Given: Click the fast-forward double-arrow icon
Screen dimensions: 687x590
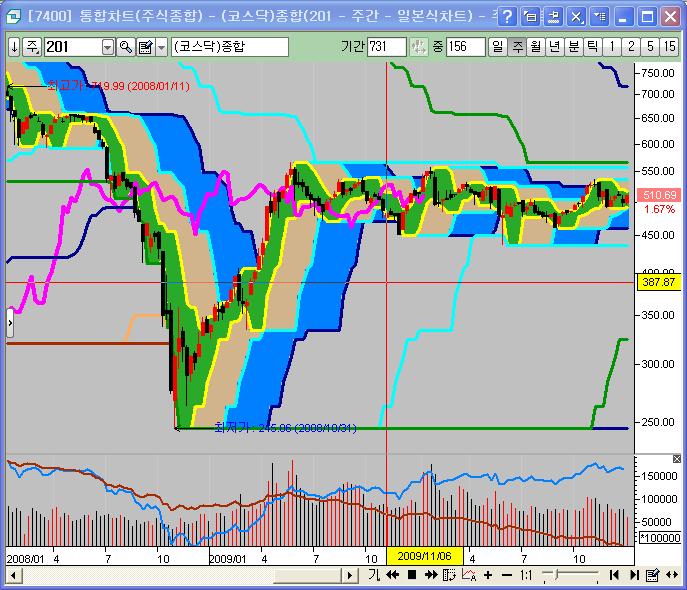Looking at the screenshot, I should pyautogui.click(x=431, y=575).
